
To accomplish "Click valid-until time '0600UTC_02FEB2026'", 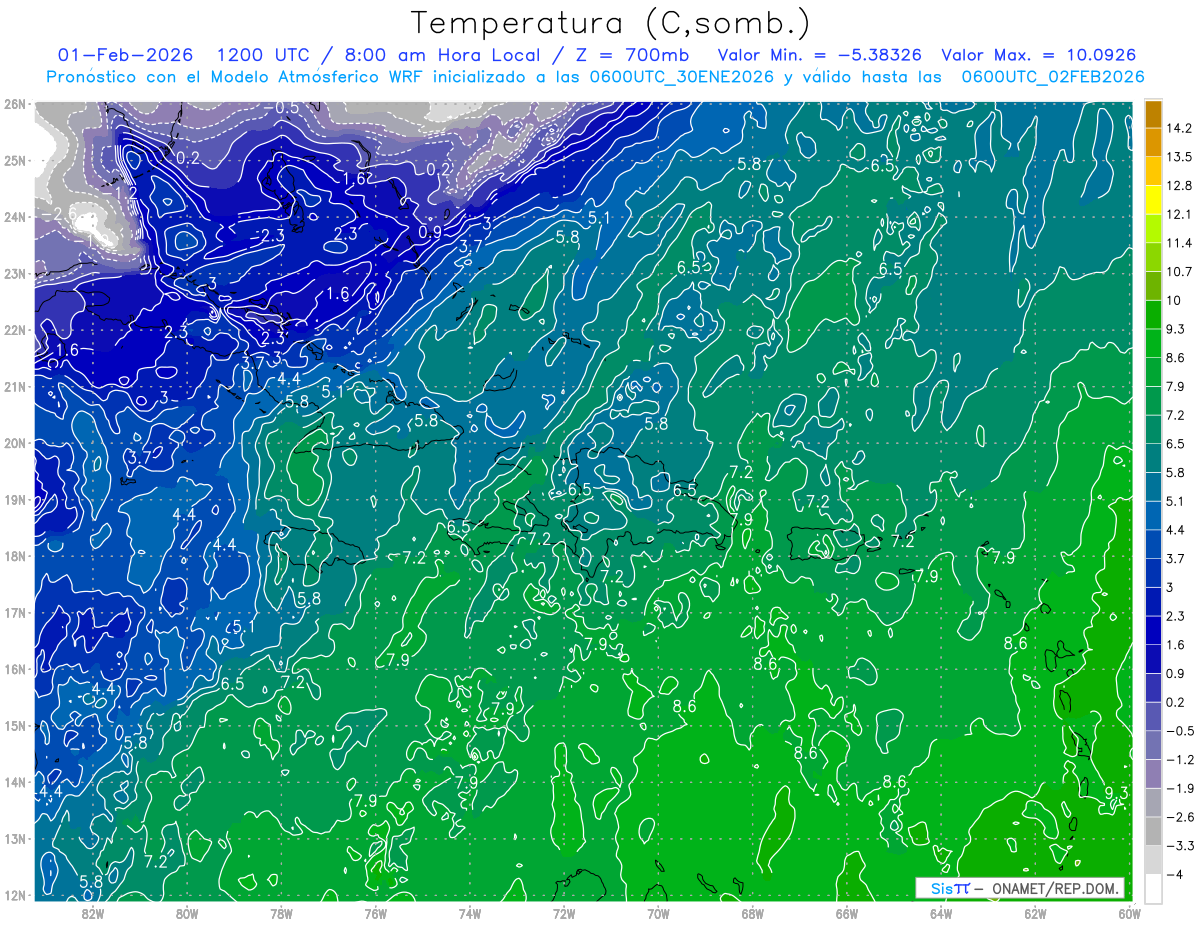I will [x=1052, y=77].
